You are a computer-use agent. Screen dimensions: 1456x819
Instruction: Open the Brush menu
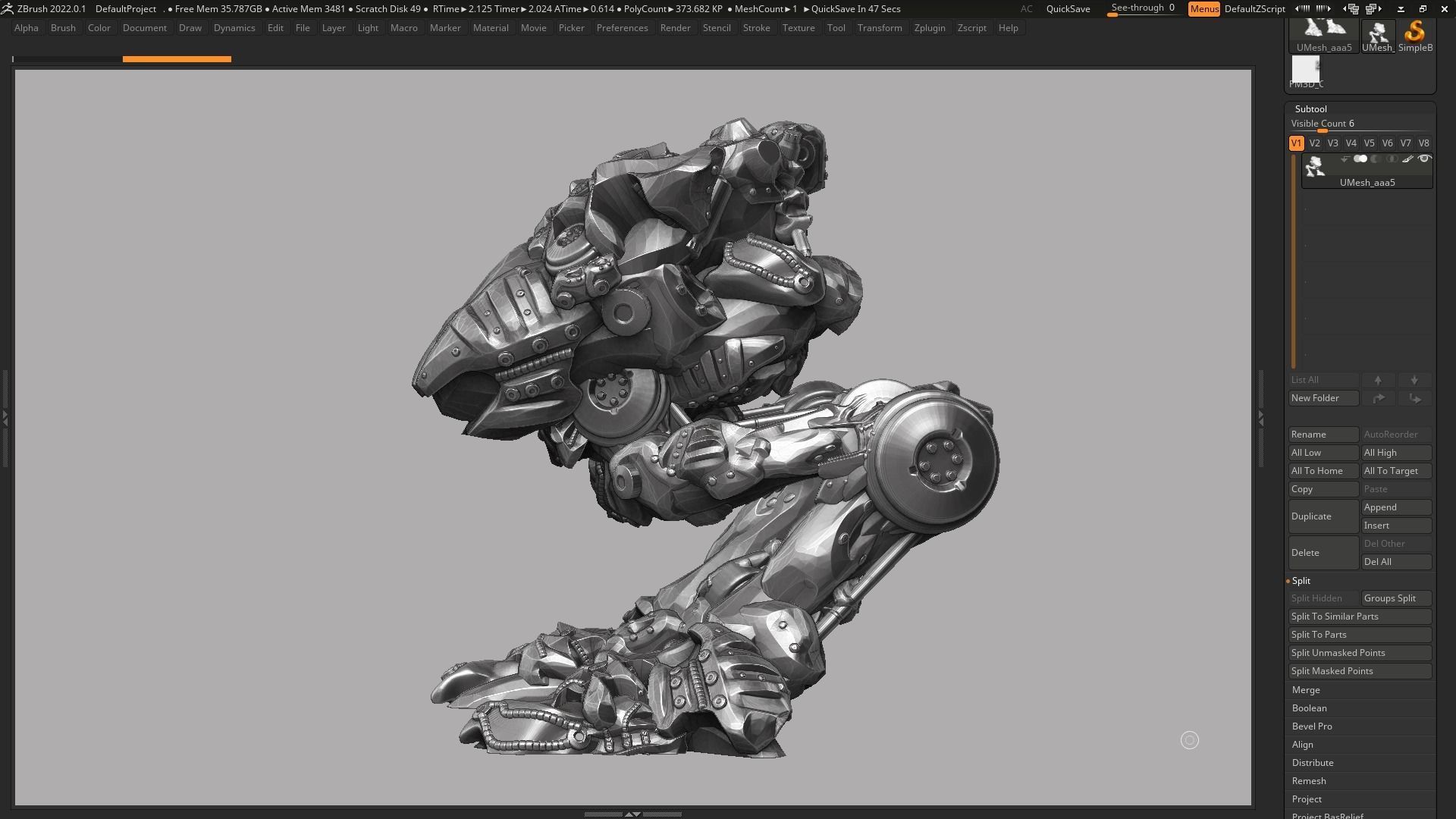click(x=63, y=28)
